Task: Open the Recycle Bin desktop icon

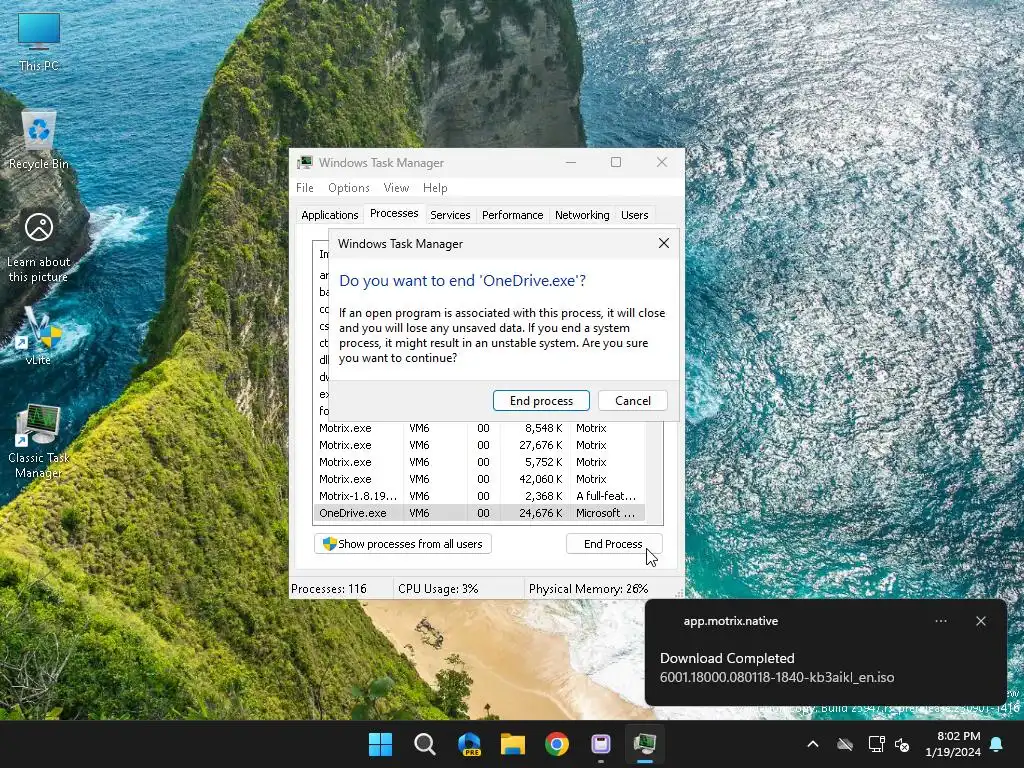Action: 39,140
